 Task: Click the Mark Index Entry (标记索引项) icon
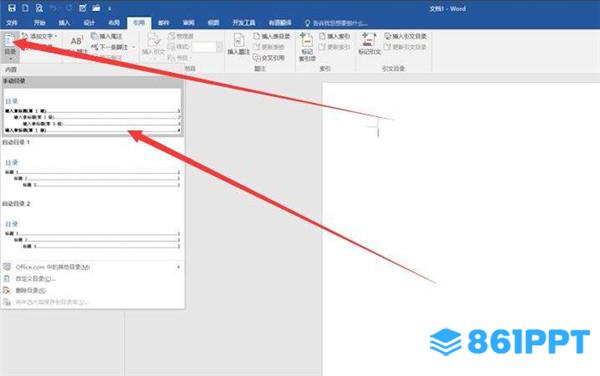(x=307, y=47)
